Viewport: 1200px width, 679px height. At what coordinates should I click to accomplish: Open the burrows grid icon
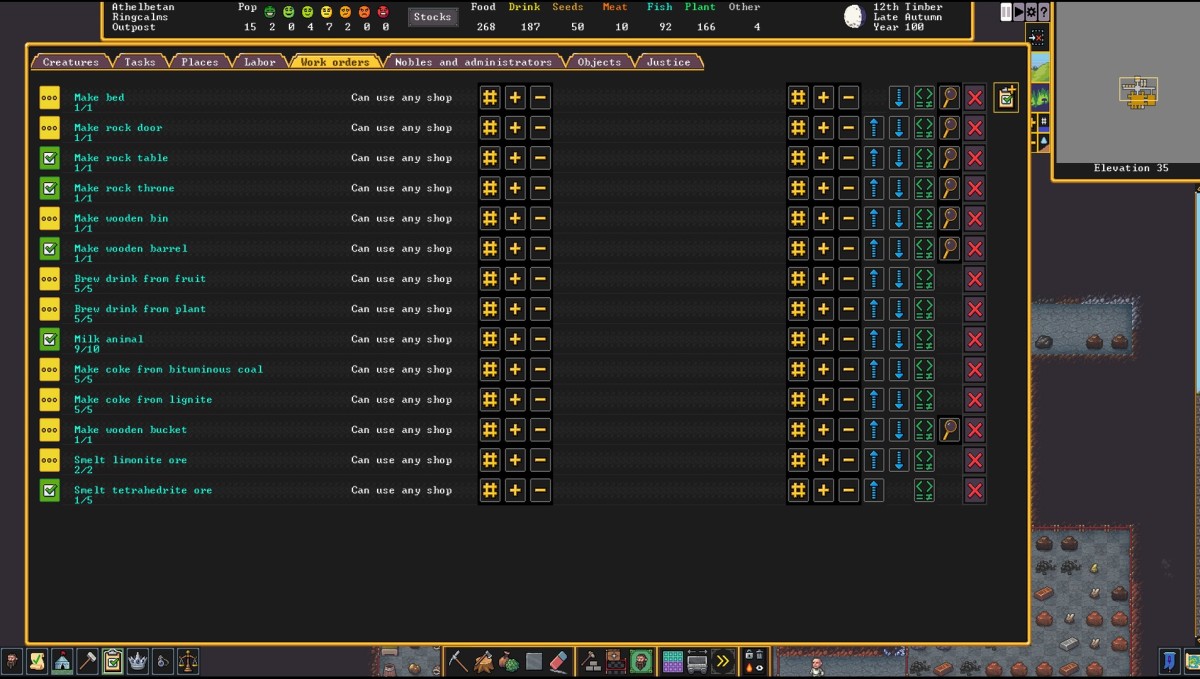point(672,661)
